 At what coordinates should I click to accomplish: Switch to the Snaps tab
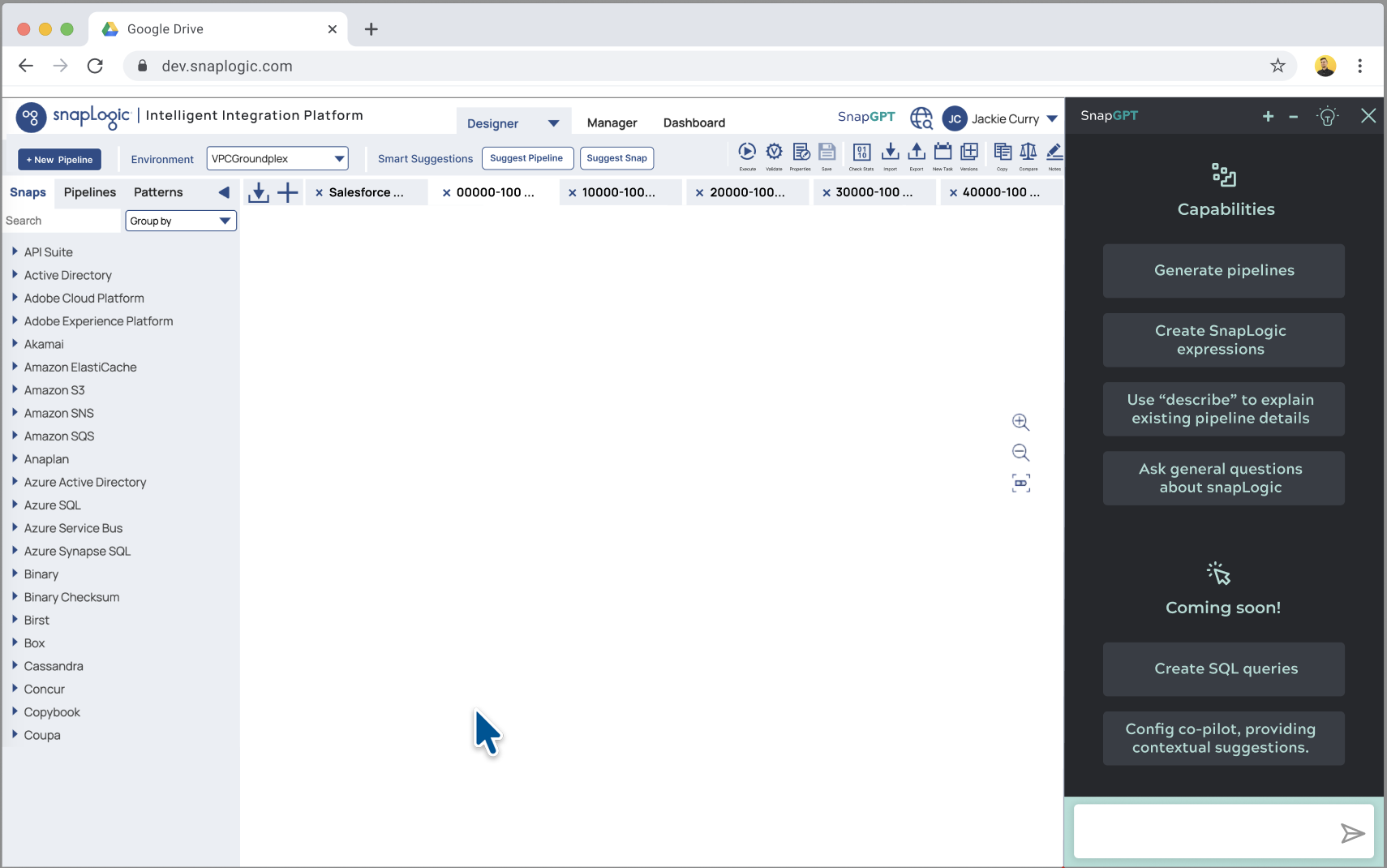pyautogui.click(x=28, y=192)
